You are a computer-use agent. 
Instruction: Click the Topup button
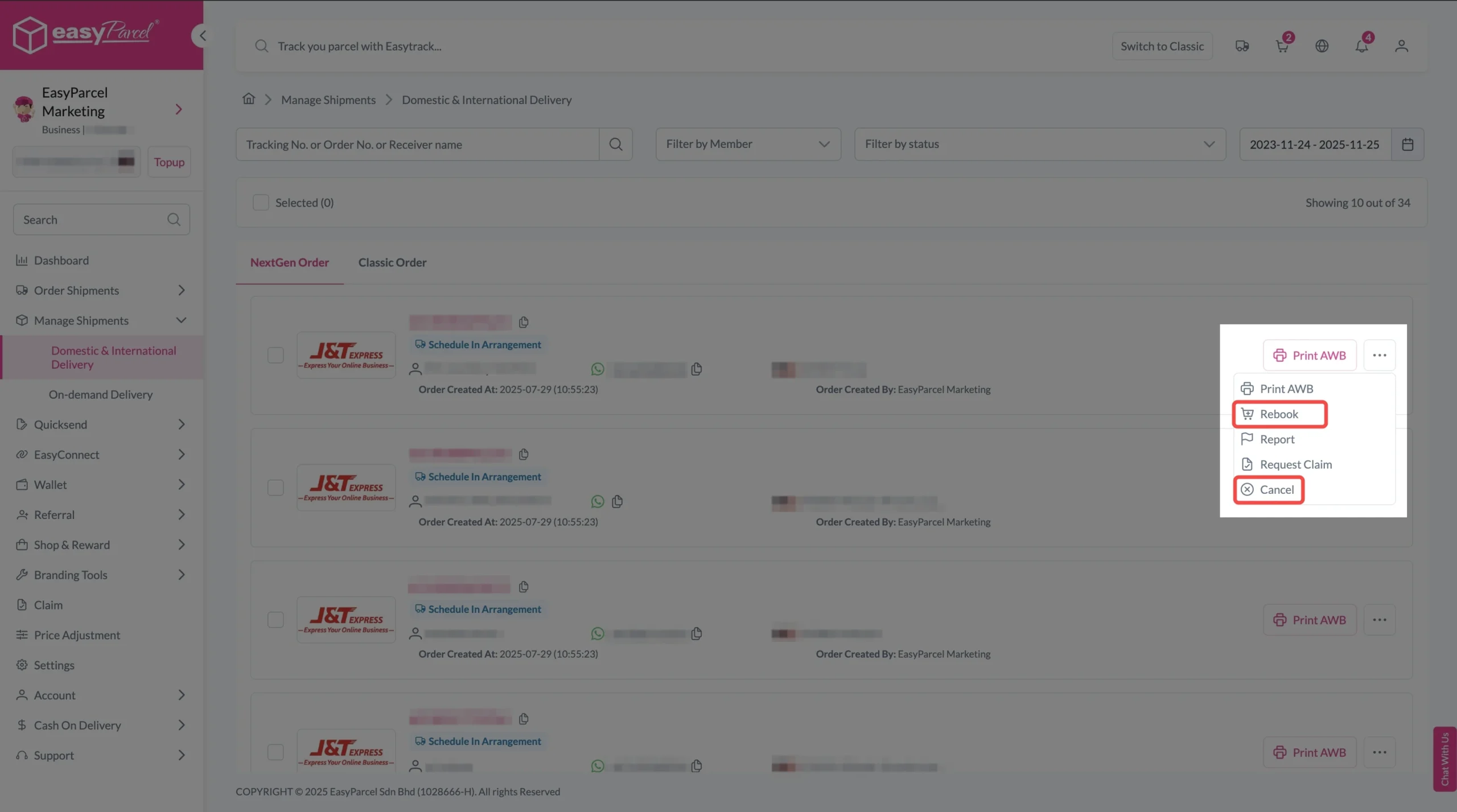pyautogui.click(x=169, y=162)
